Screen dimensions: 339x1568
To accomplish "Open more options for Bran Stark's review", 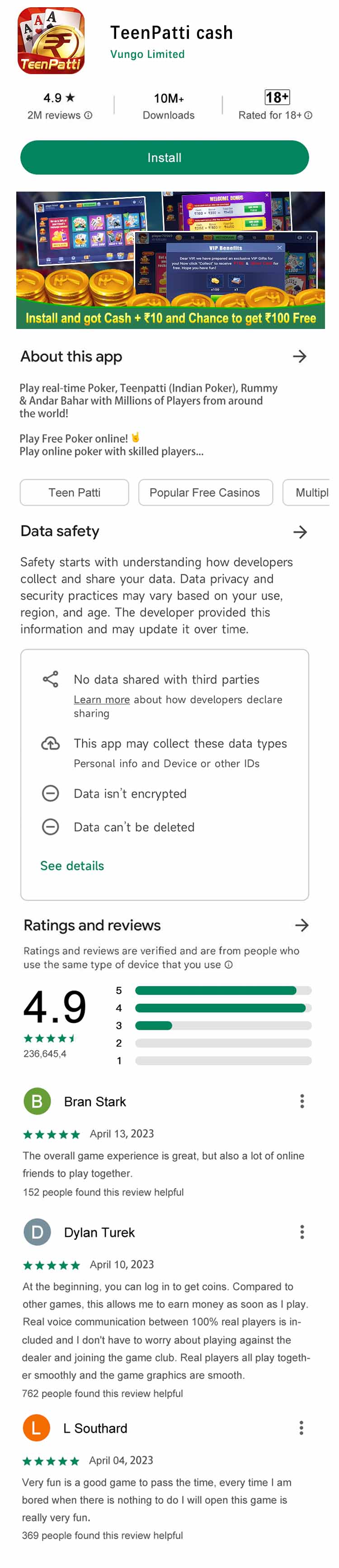I will pyautogui.click(x=302, y=1101).
